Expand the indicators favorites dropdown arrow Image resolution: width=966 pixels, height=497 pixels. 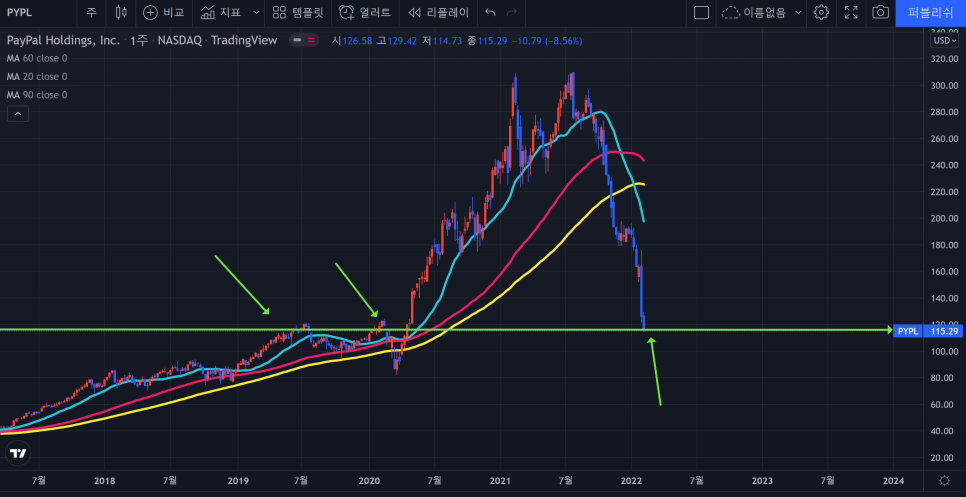point(256,12)
